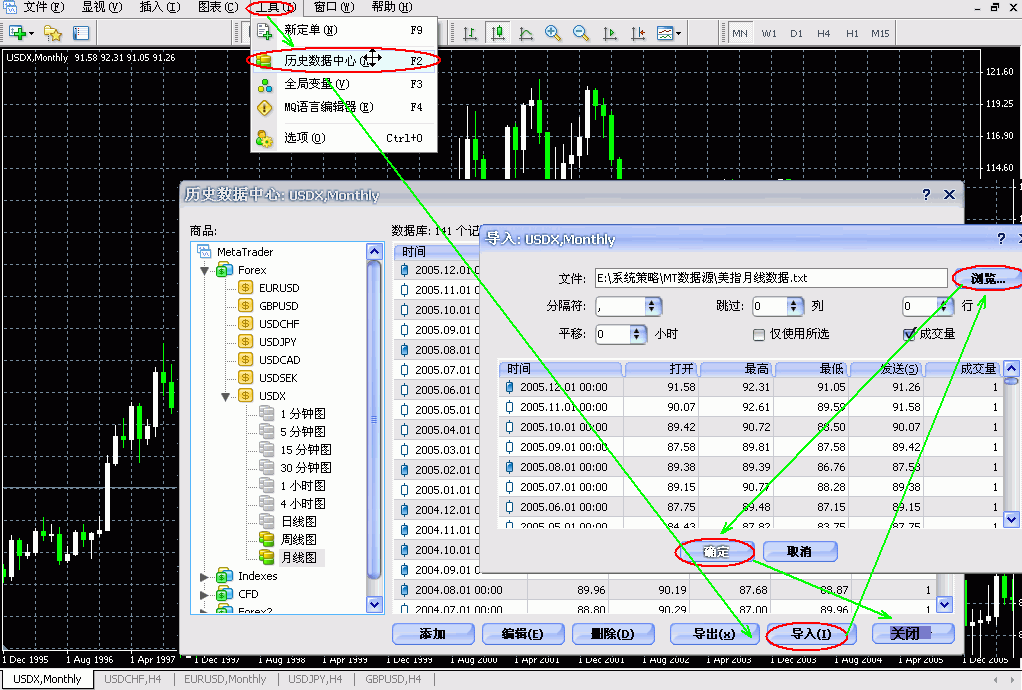Adjust the 平移 小时 spinner
Screen dimensions: 1022x690
pyautogui.click(x=636, y=334)
